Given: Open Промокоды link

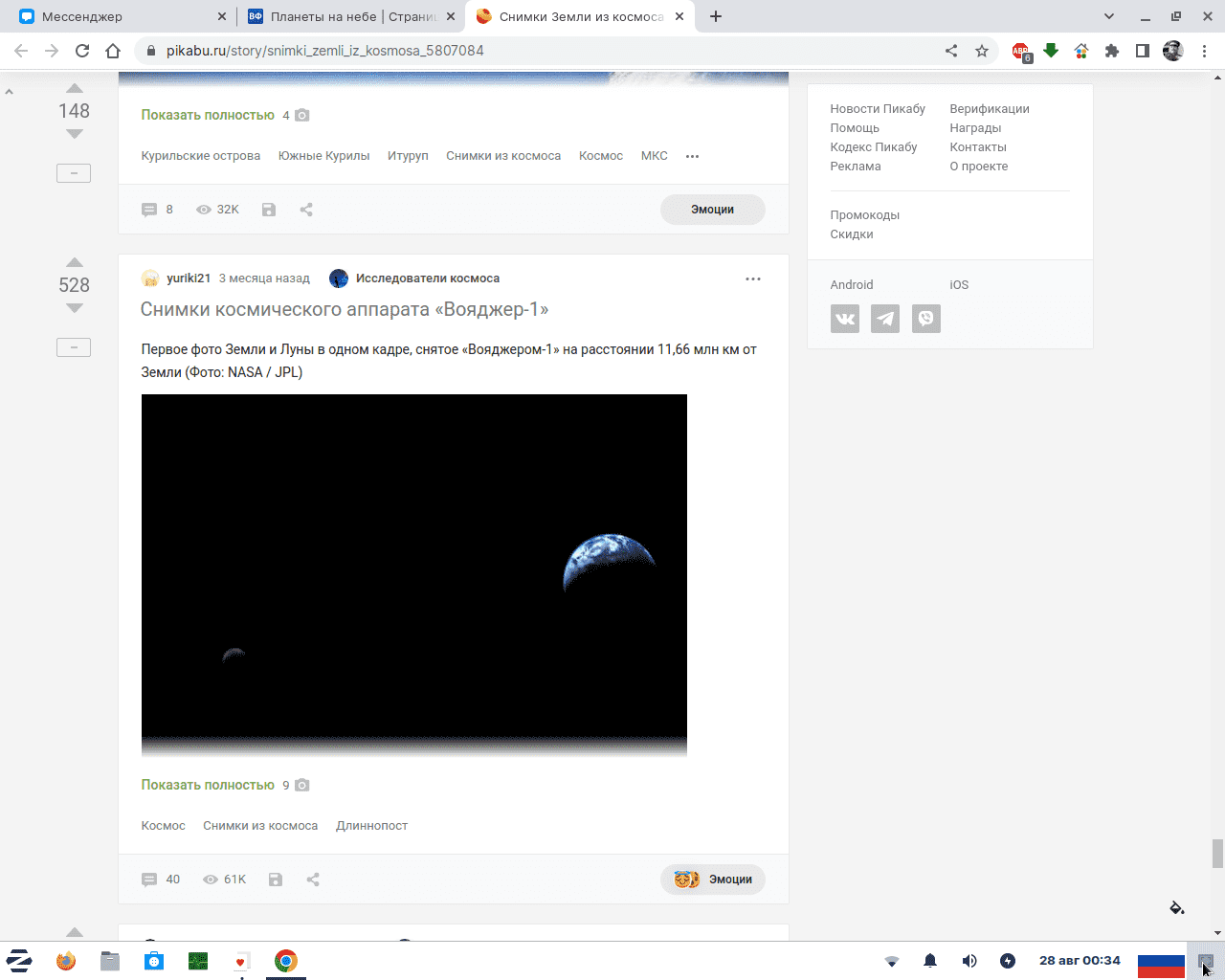Looking at the screenshot, I should coord(865,215).
